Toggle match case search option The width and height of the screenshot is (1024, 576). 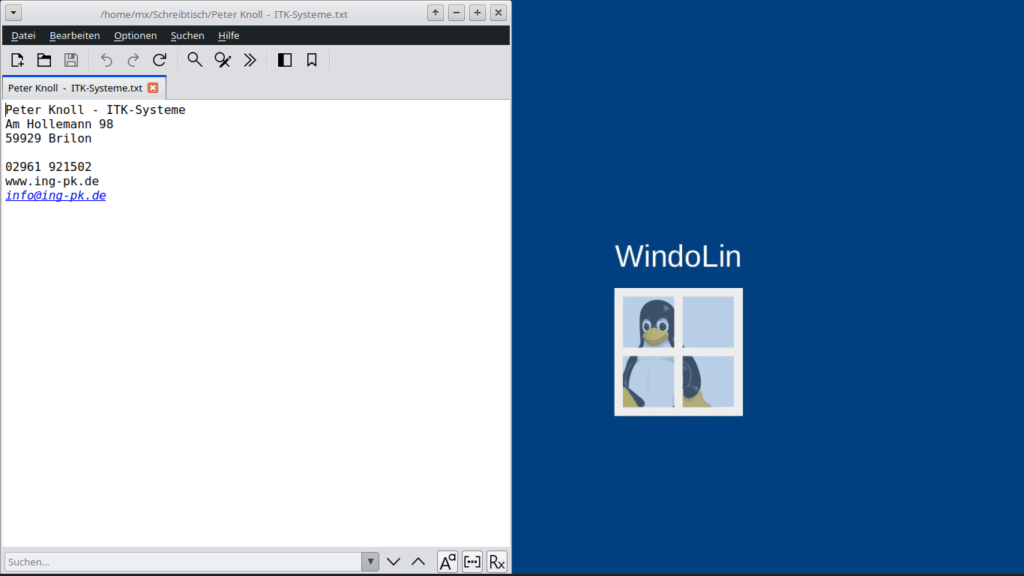pyautogui.click(x=447, y=562)
